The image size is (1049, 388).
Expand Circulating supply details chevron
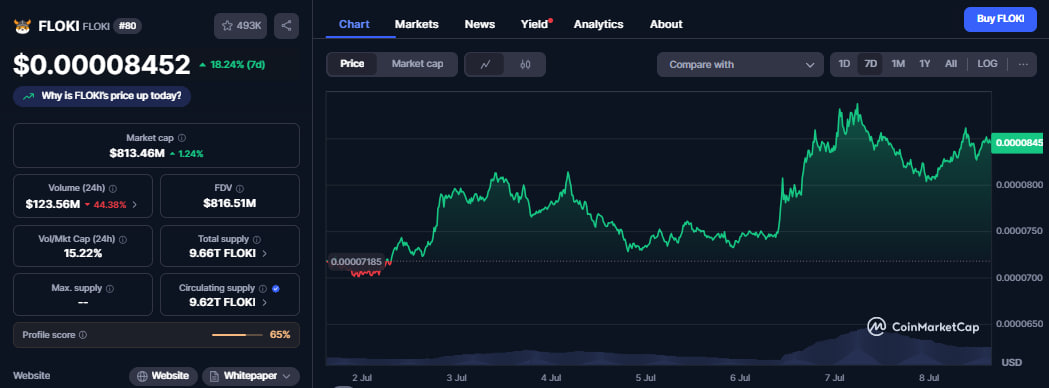[264, 302]
